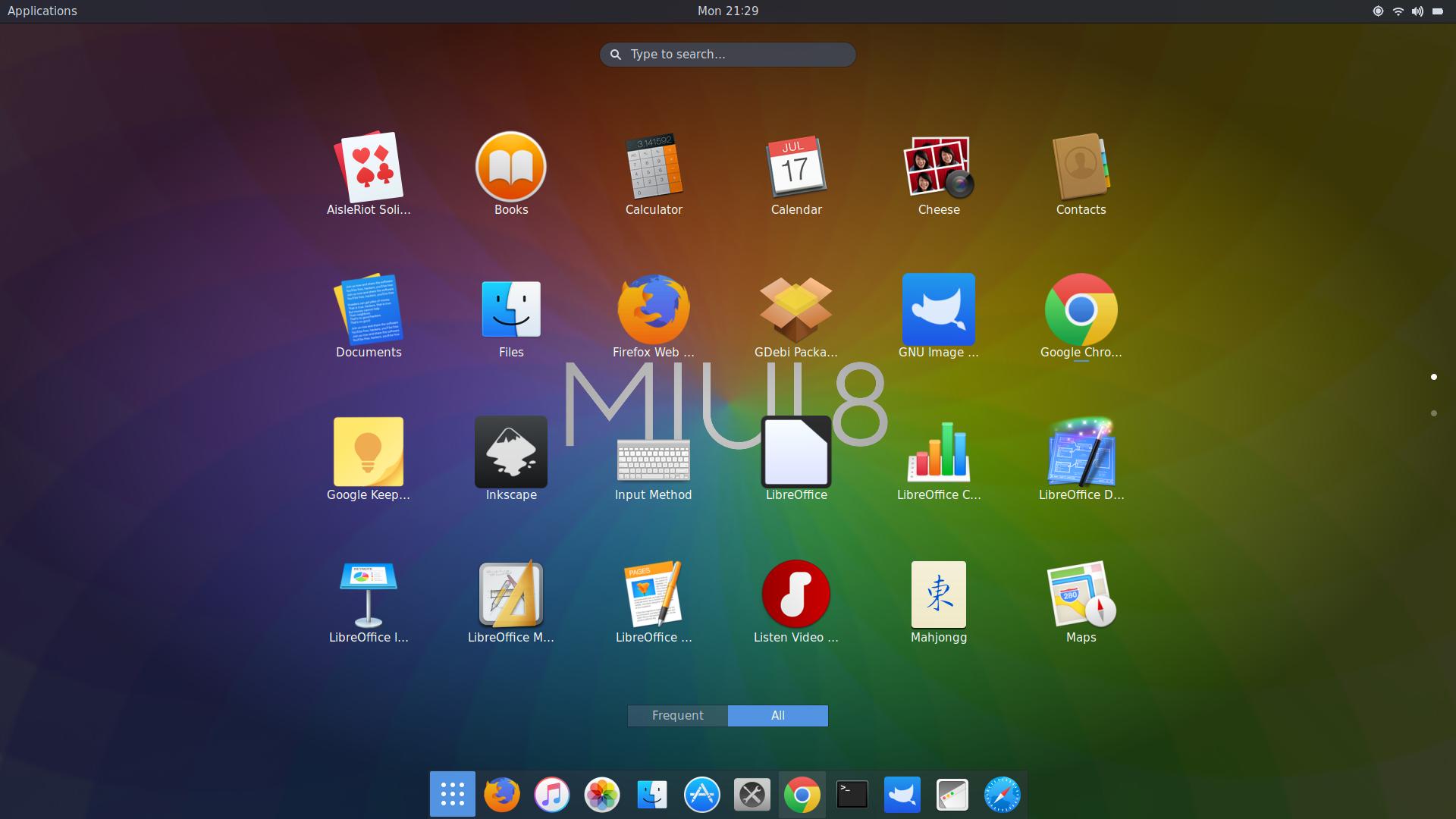Open Terminal from the dock

click(x=852, y=795)
